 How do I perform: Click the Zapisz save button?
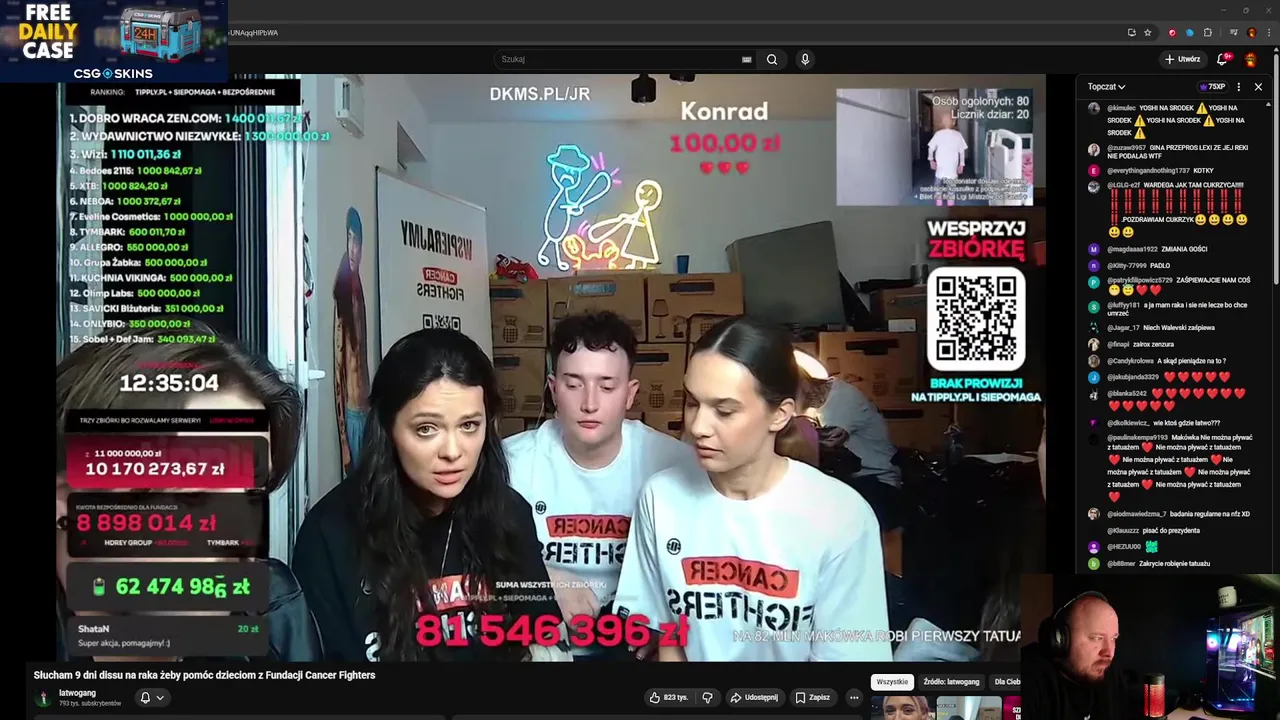pyautogui.click(x=813, y=697)
